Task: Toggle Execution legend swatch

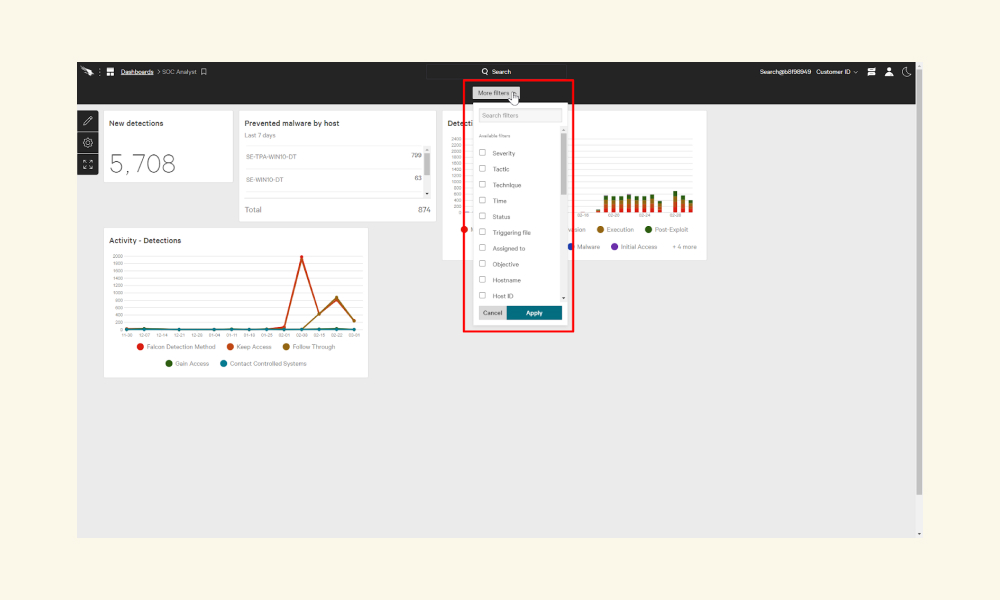Action: [x=600, y=230]
